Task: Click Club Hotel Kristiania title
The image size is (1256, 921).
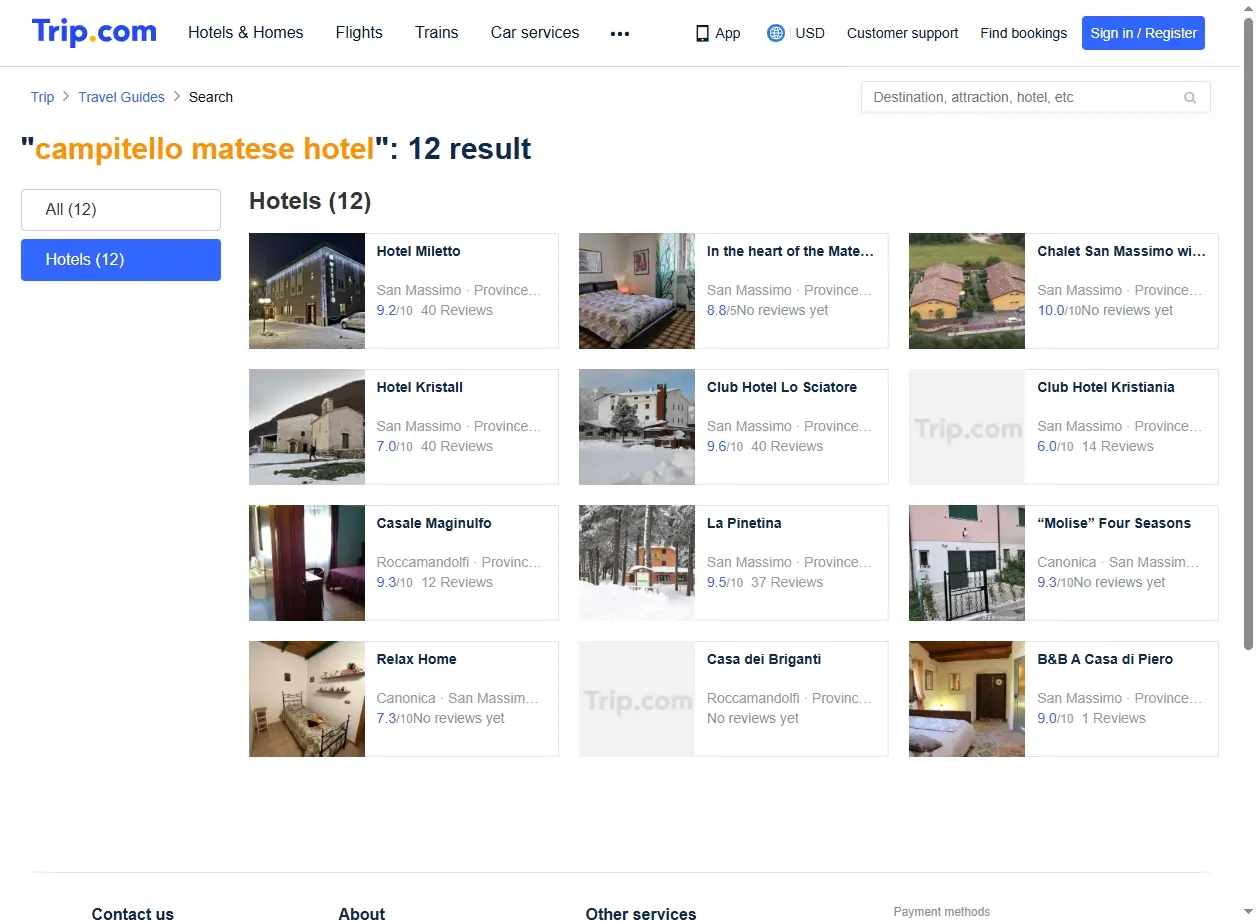Action: coord(1106,387)
